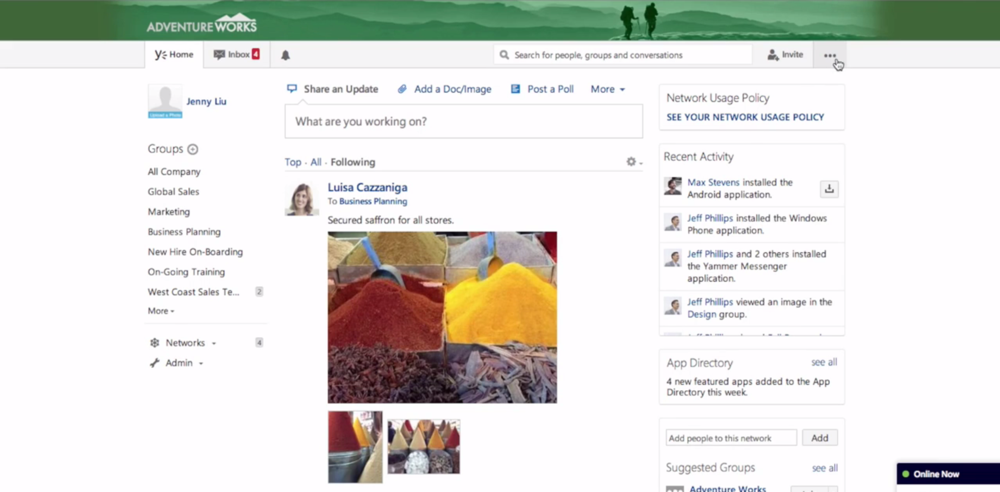Viewport: 1000px width, 492px height.
Task: Open the feed settings gear dropdown
Action: [x=633, y=162]
